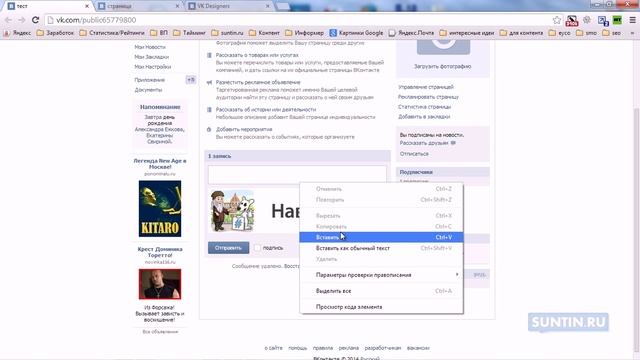
Task: Open the Информер bookmarks folder
Action: click(304, 33)
